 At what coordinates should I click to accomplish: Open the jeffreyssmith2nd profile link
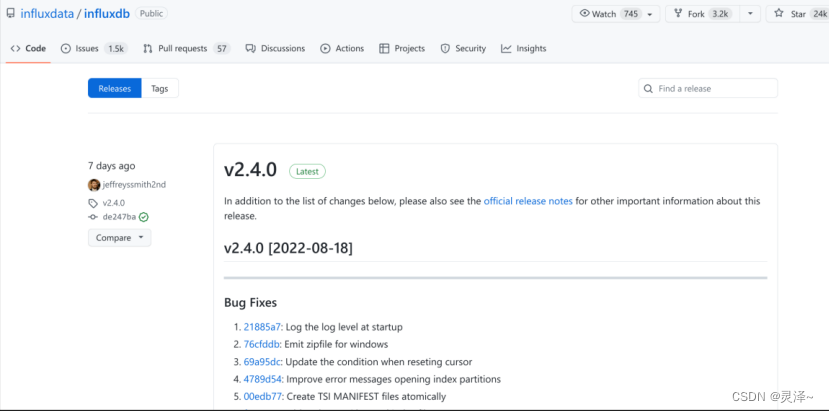[134, 185]
